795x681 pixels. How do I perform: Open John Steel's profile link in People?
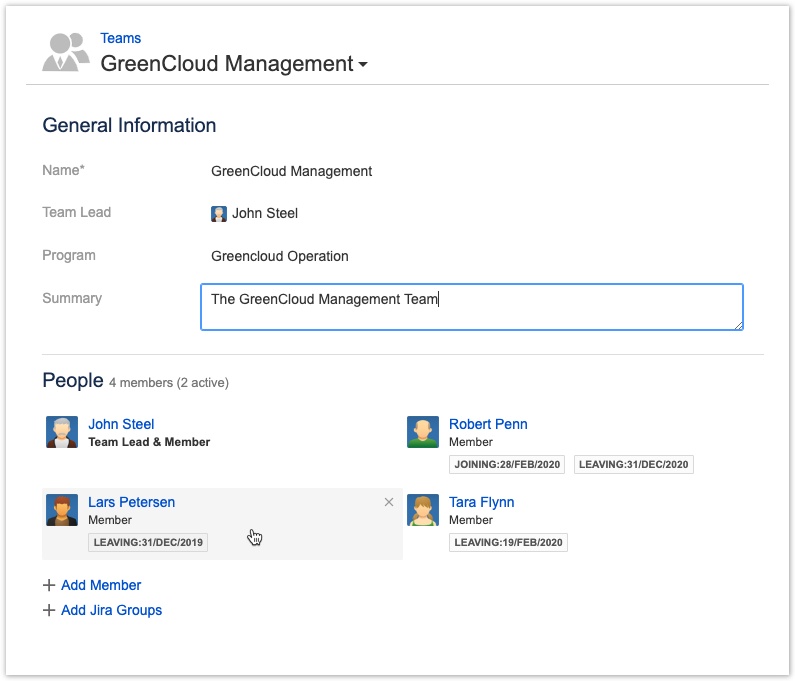click(x=121, y=424)
